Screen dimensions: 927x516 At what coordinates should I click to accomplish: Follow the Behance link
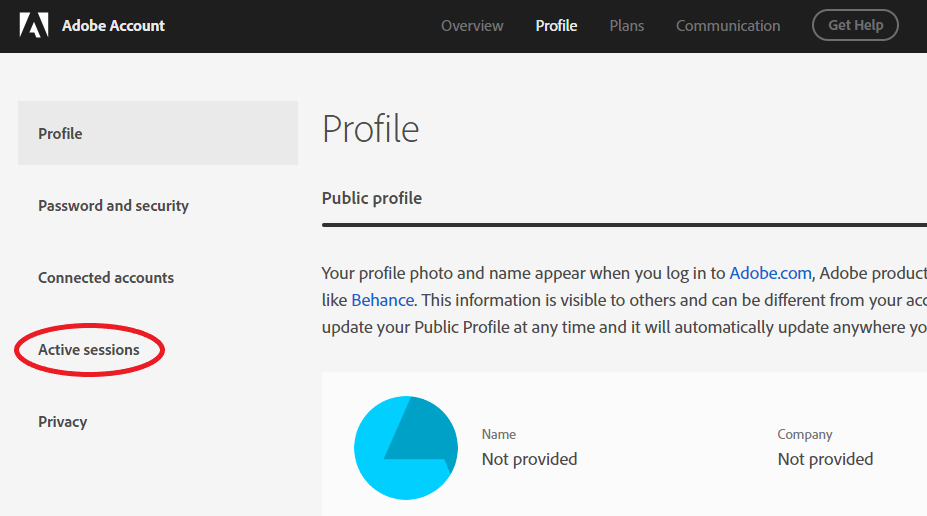coord(383,300)
